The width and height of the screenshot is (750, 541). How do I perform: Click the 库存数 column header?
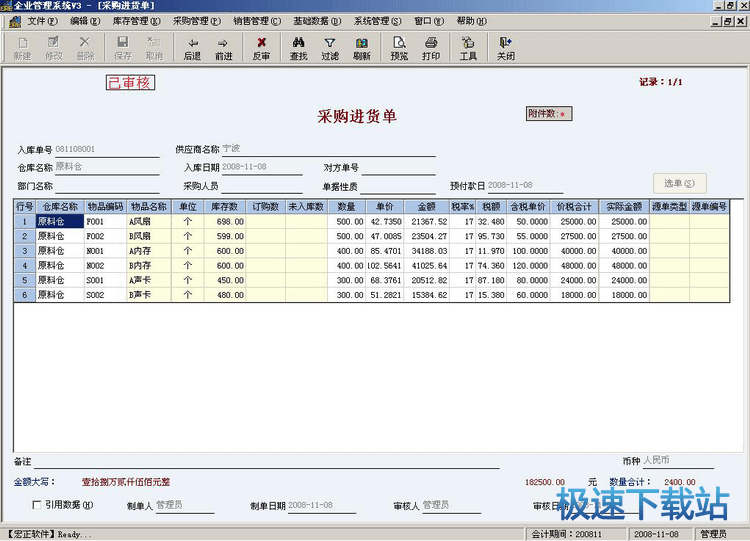tap(225, 207)
